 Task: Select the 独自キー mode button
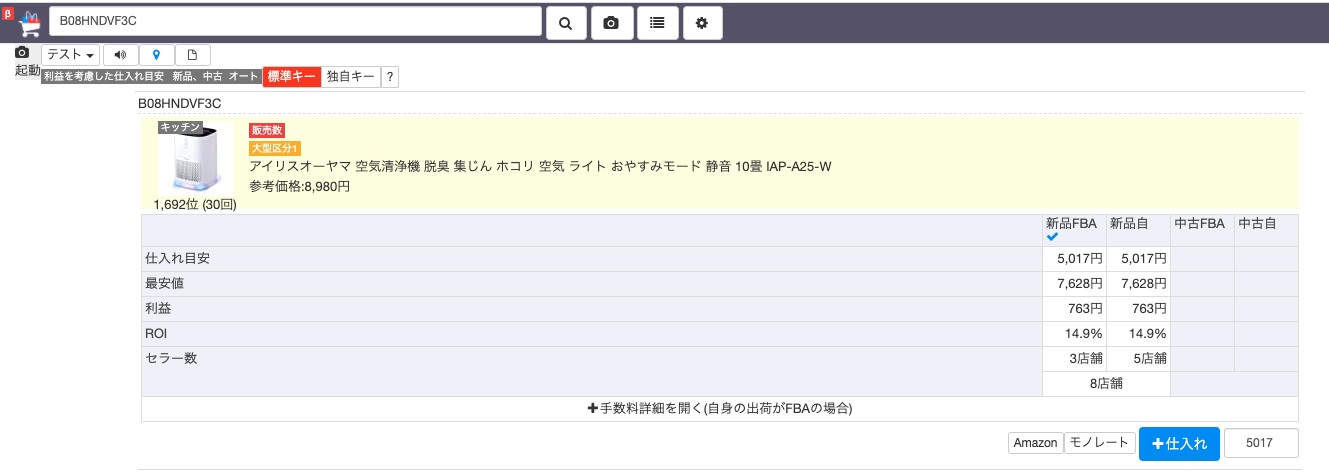click(x=351, y=77)
